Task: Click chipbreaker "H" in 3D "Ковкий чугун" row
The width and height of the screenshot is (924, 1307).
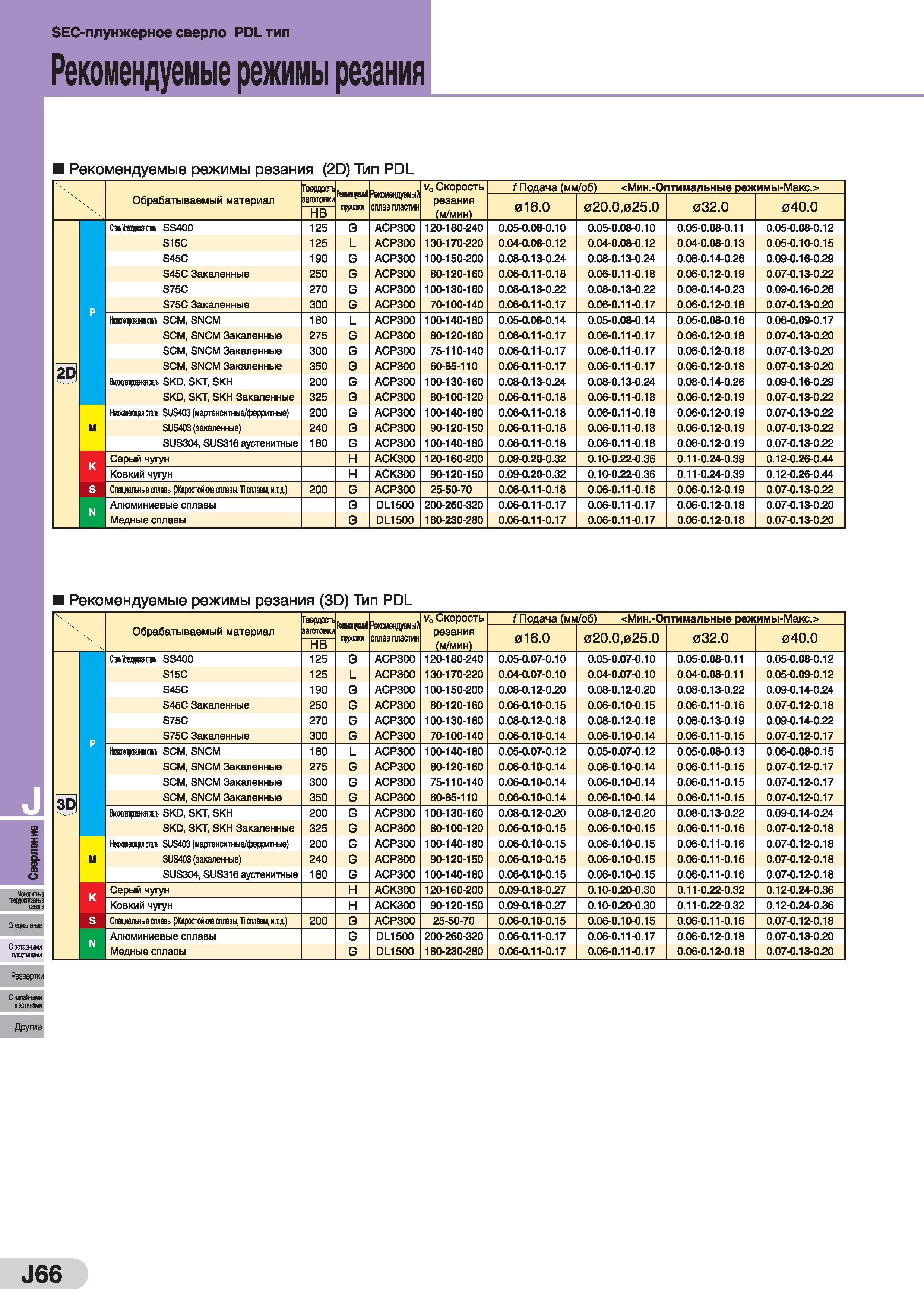Action: (352, 905)
